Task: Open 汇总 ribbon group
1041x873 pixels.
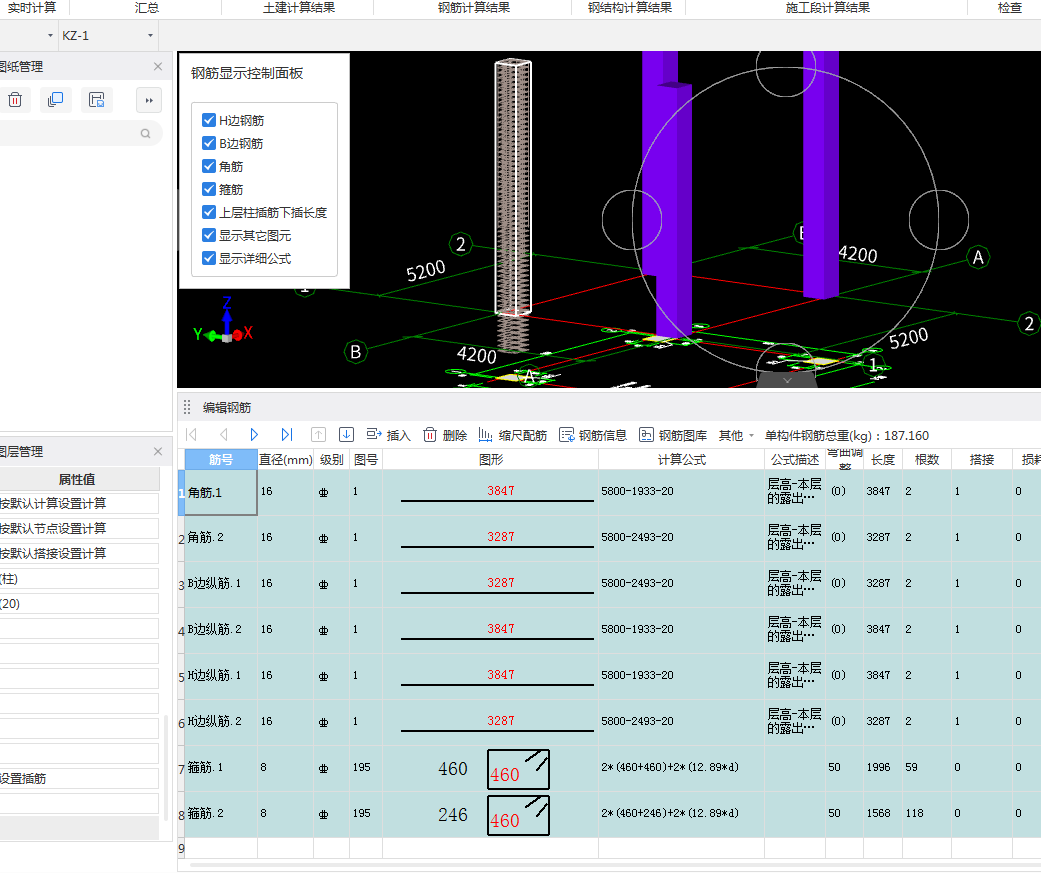Action: [146, 7]
